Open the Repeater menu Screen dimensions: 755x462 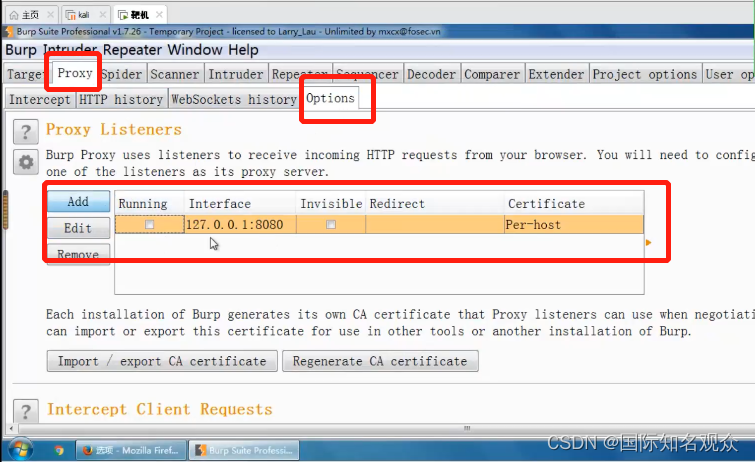(x=132, y=50)
